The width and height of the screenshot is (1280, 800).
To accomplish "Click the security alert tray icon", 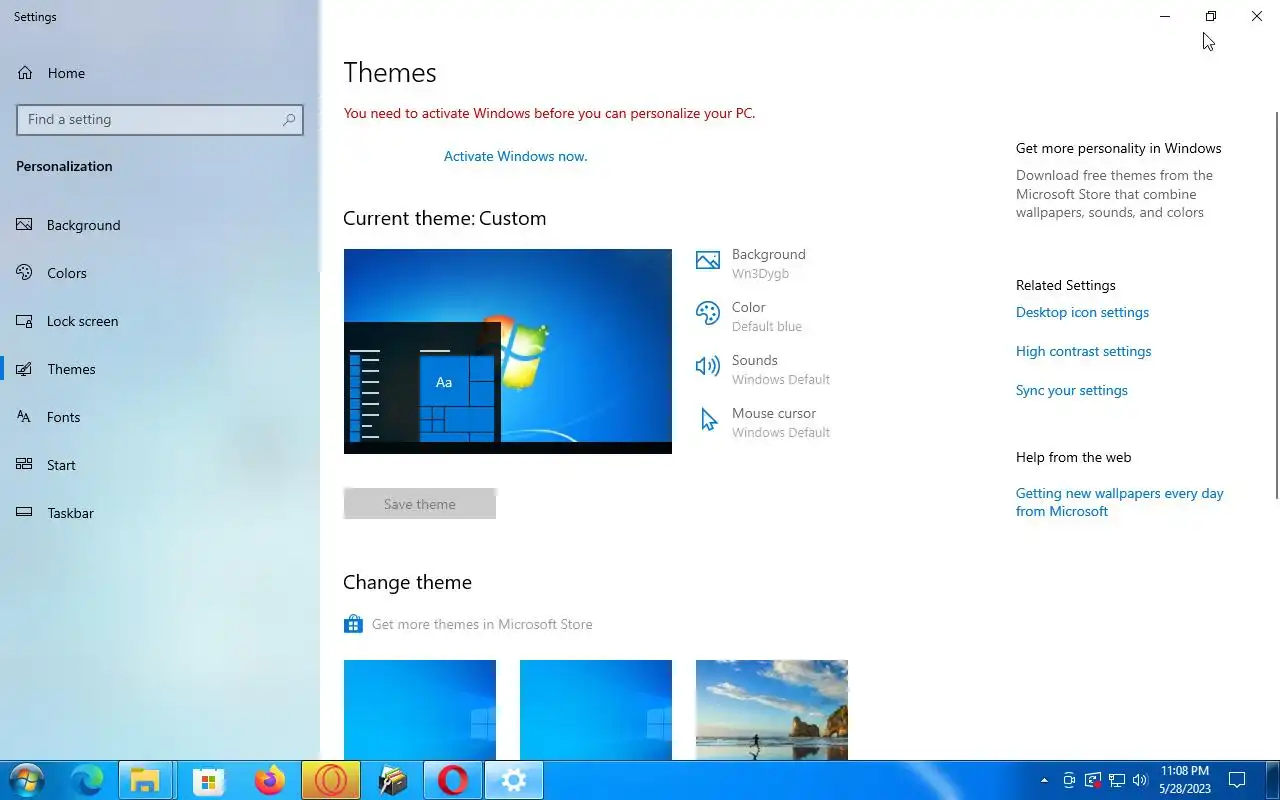I will 1093,780.
